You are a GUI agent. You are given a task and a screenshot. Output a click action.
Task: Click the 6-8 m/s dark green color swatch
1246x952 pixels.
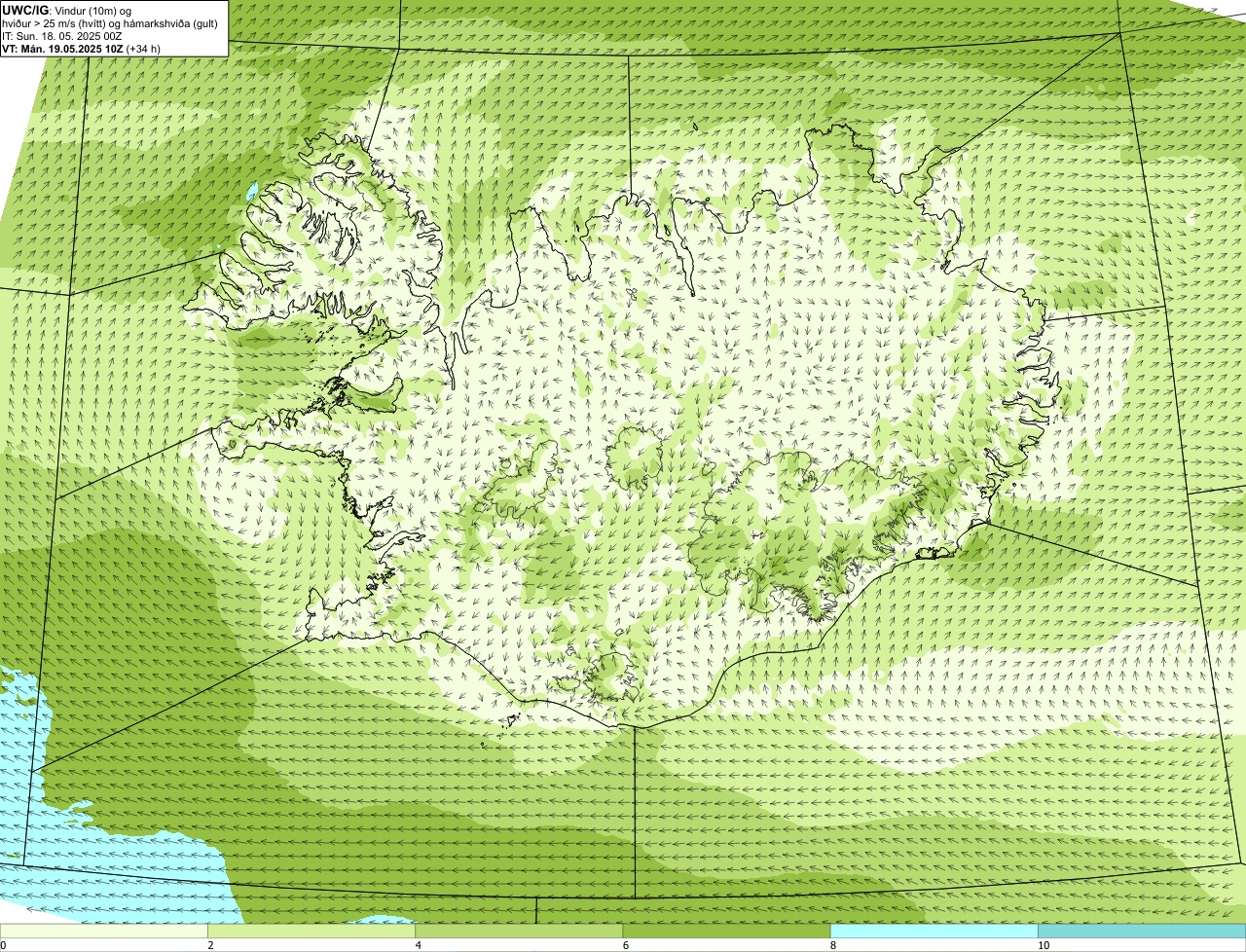[726, 932]
